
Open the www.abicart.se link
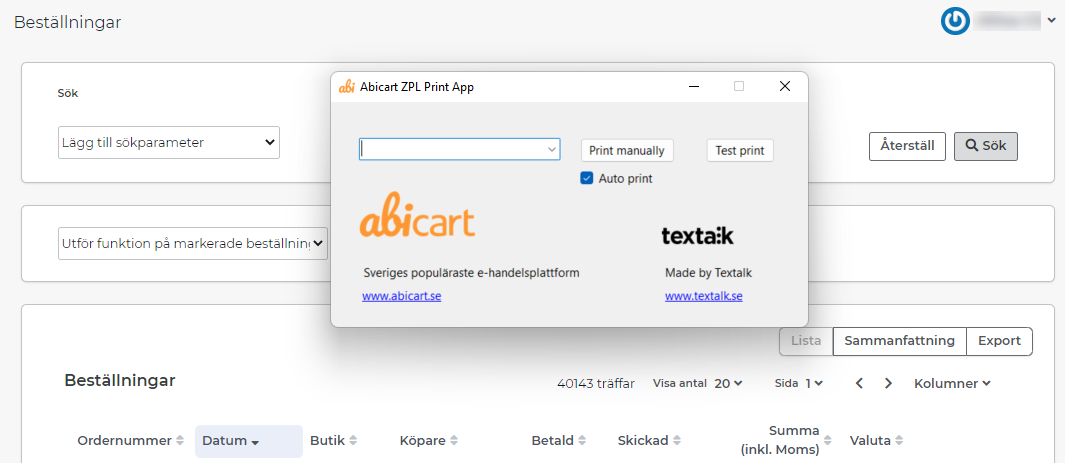point(401,296)
